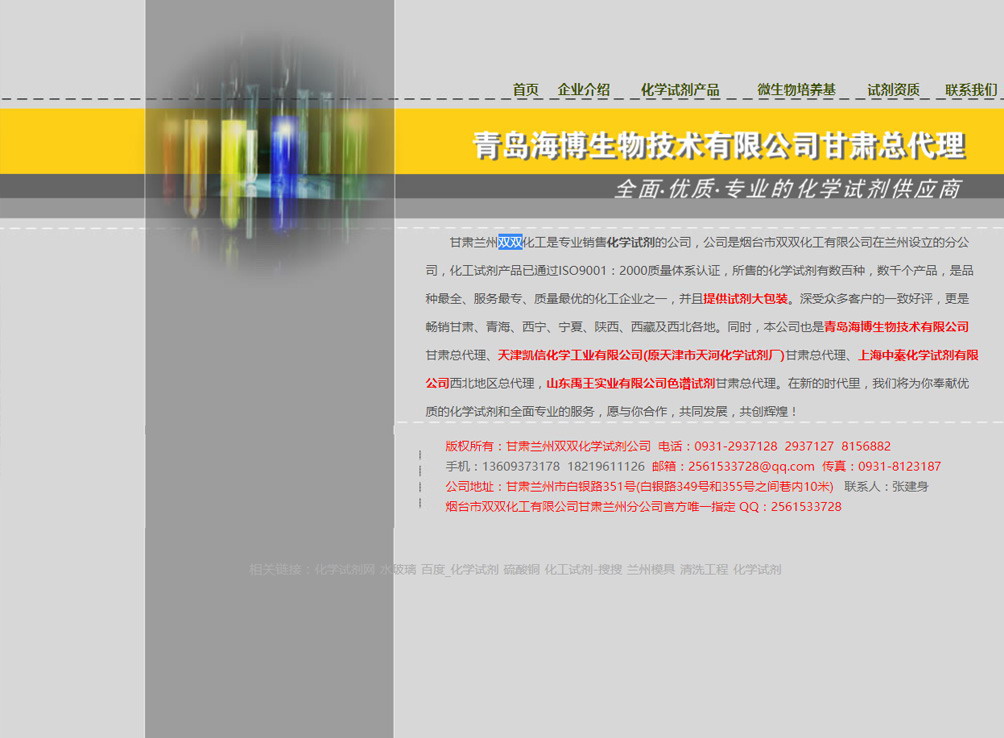The image size is (1004, 738).
Task: Click the 联系我们 navigation link
Action: 971,90
